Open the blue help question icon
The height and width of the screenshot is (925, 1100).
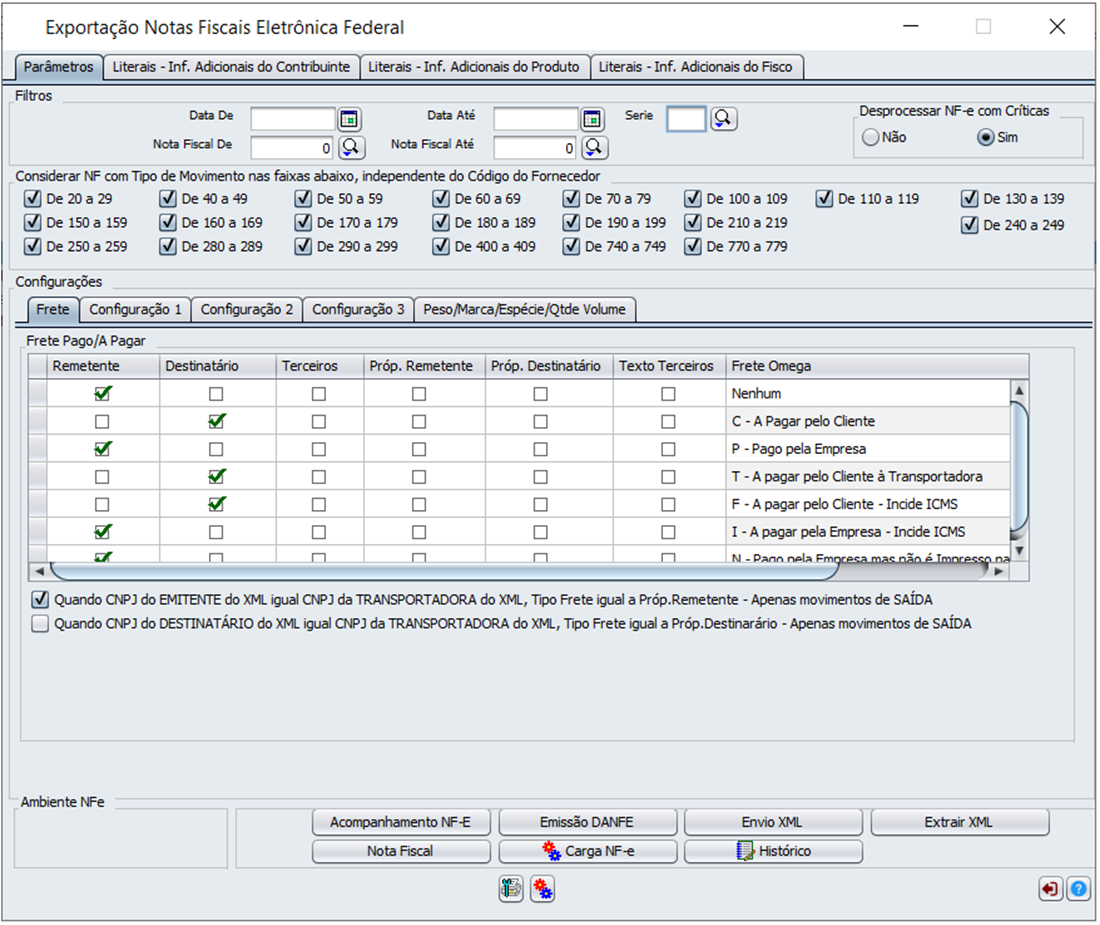[x=1078, y=889]
